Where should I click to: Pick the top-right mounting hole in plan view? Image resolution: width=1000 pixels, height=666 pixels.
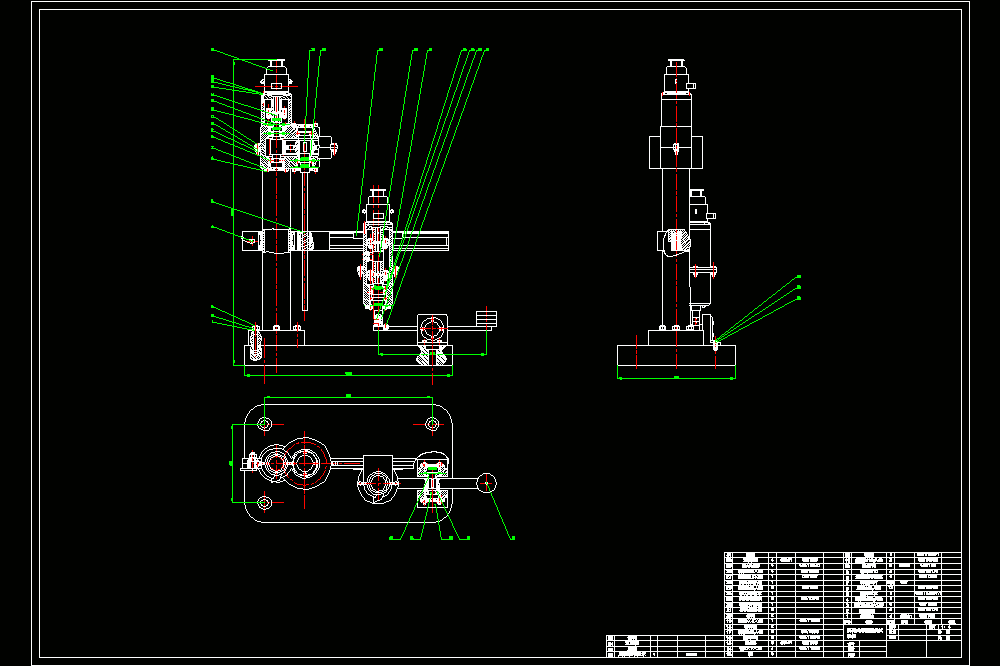point(432,424)
